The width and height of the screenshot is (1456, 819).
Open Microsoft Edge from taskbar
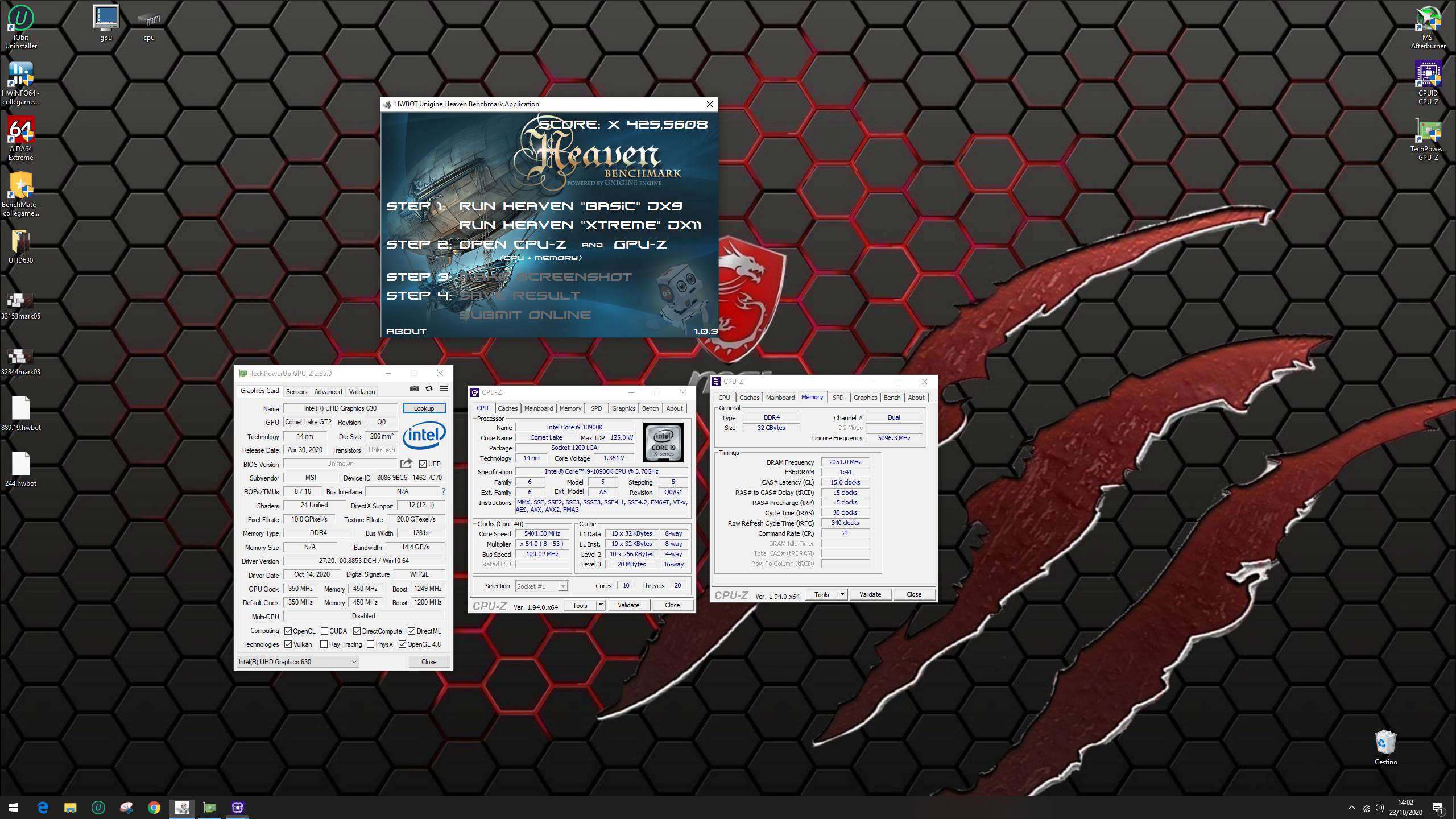(x=43, y=808)
